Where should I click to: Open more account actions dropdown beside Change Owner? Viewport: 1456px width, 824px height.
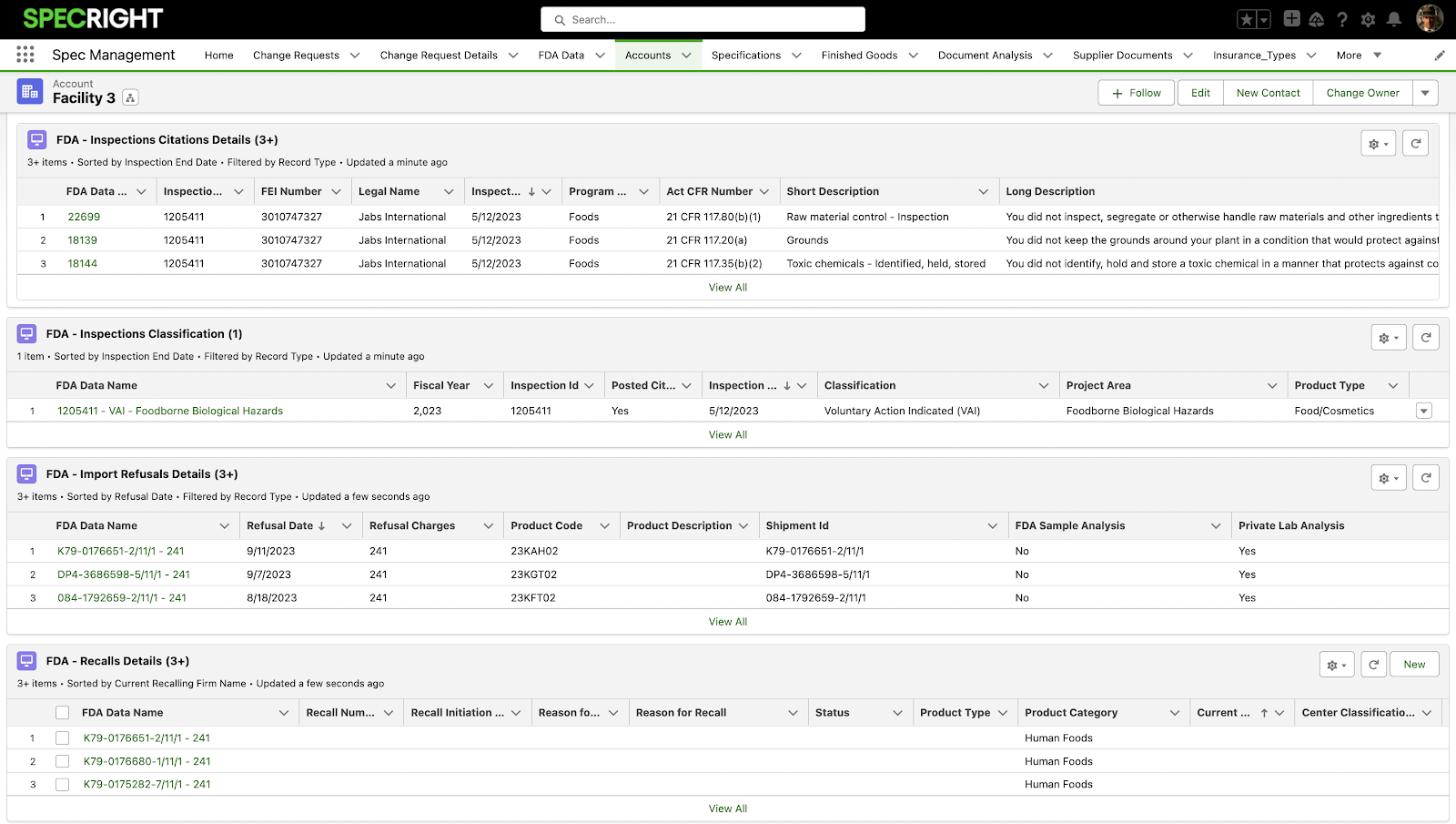1425,93
